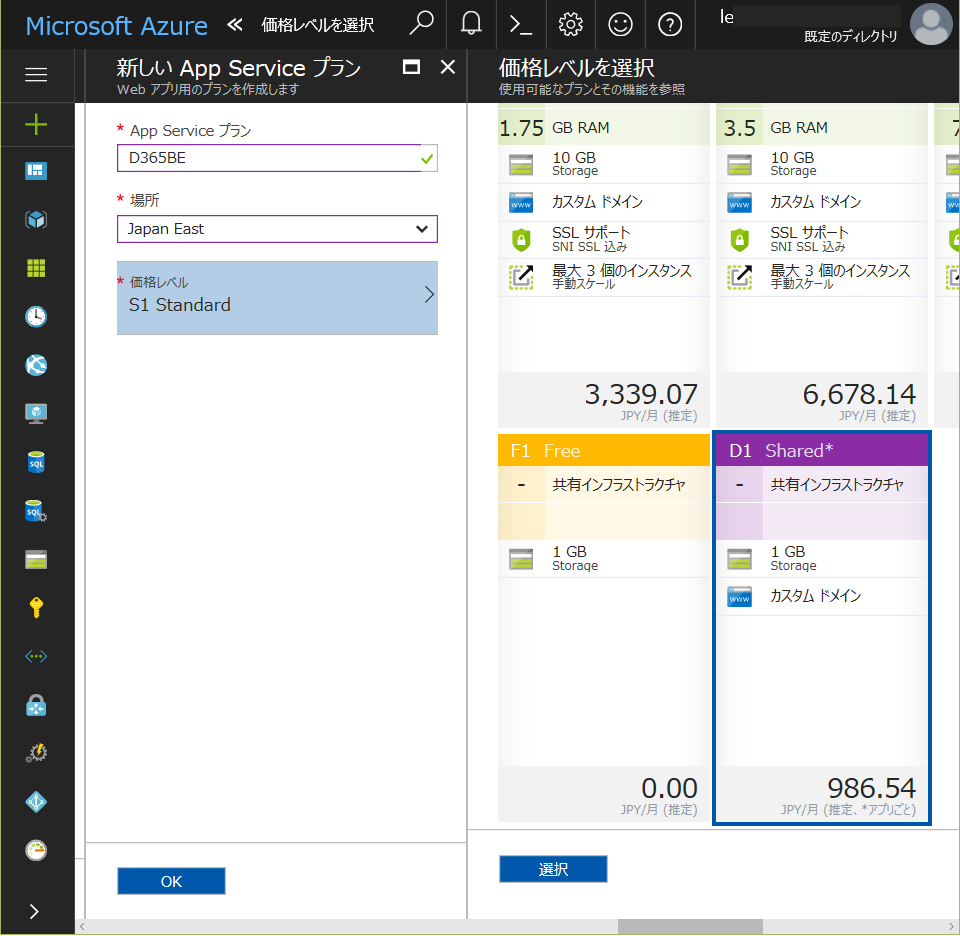Click the Microsoft Azure logo
Screen dimensions: 960x936
[x=116, y=26]
